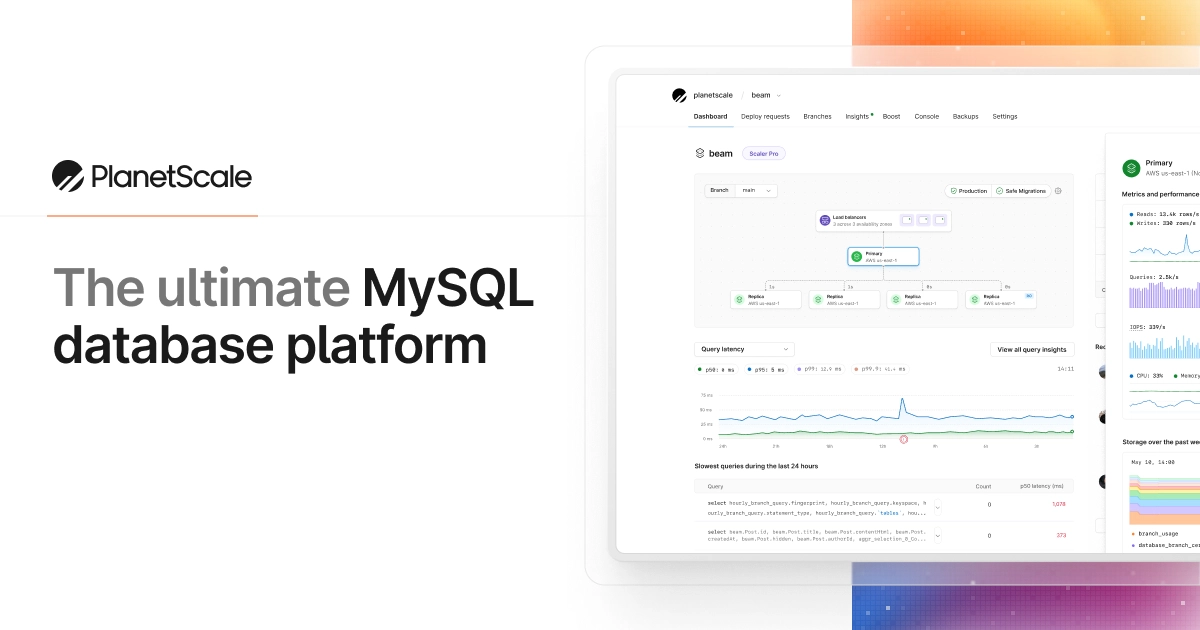Viewport: 1200px width, 630px height.
Task: Open the Branch main dropdown
Action: point(755,190)
